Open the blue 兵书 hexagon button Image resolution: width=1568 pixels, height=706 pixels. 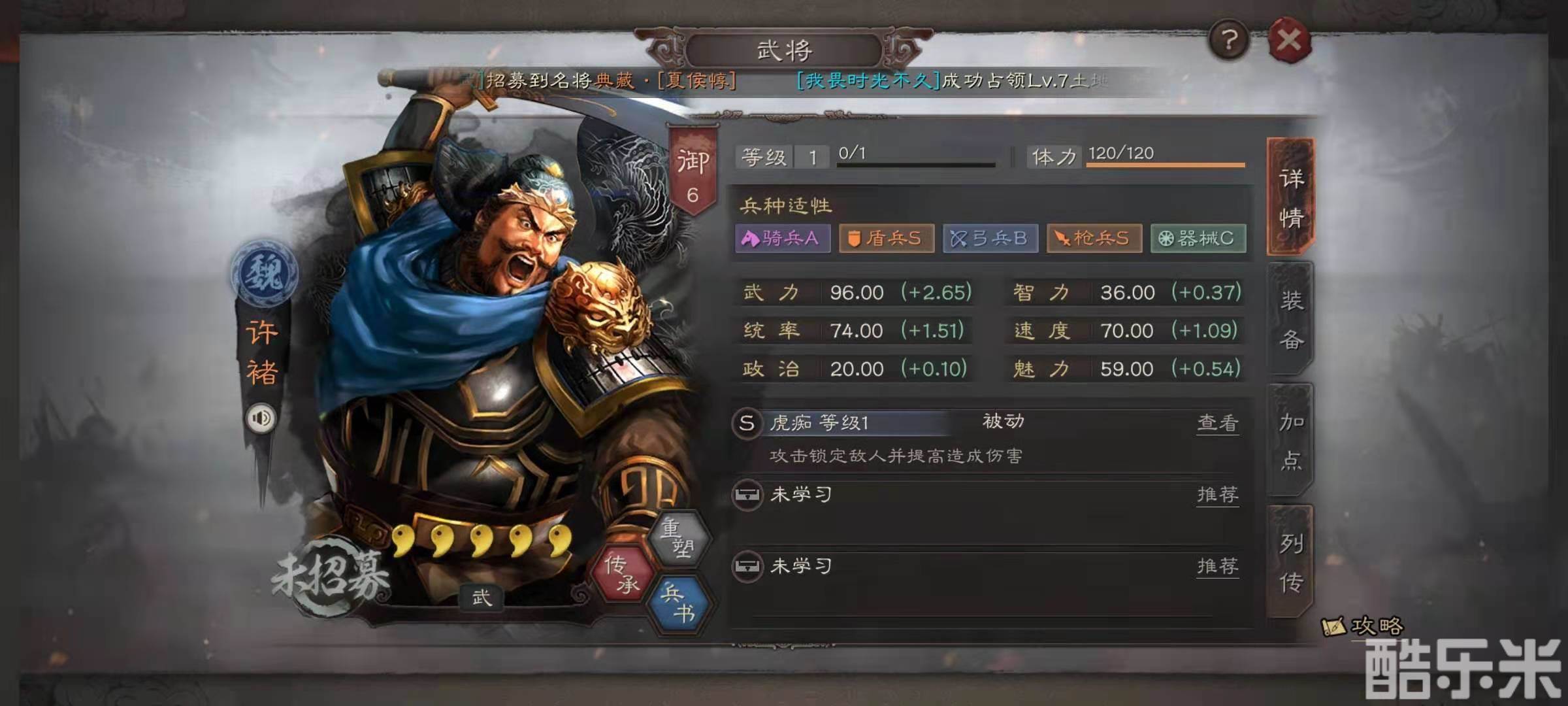click(x=679, y=603)
